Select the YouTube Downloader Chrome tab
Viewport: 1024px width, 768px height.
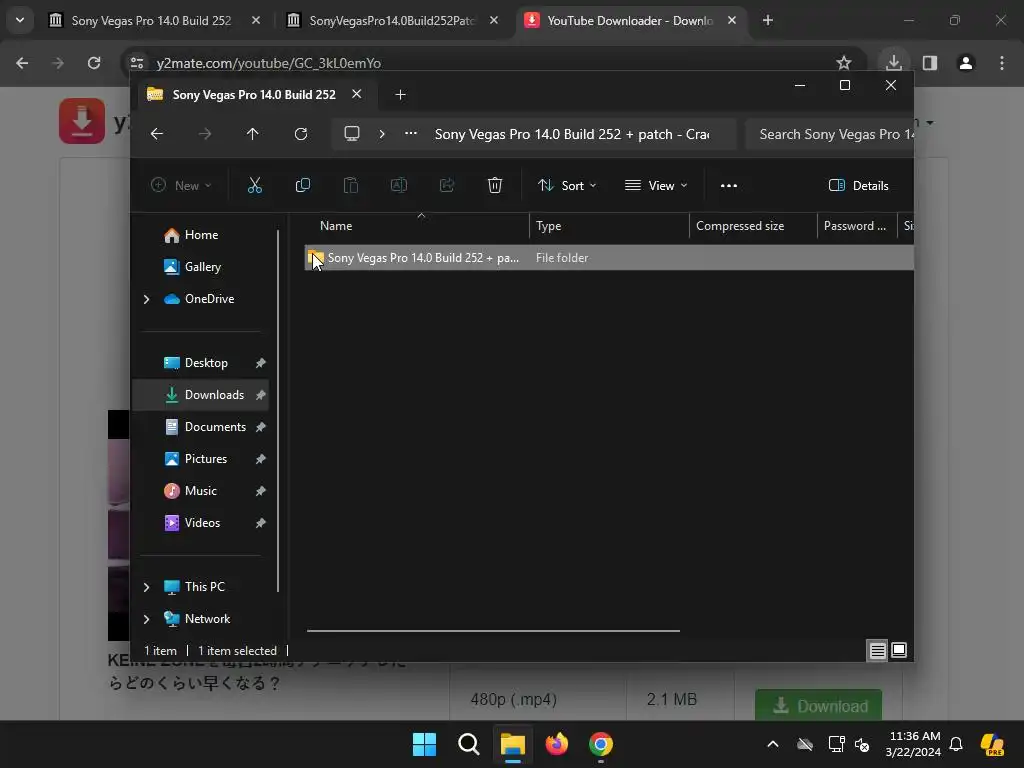click(x=630, y=20)
